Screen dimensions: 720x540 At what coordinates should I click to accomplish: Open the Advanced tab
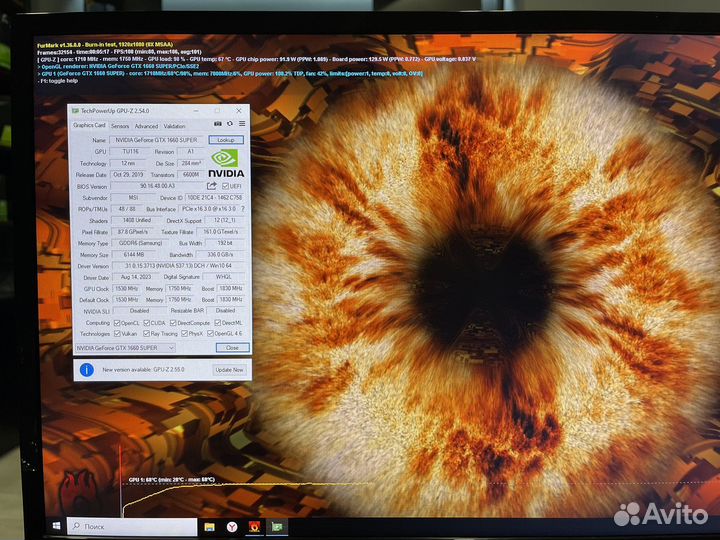146,126
